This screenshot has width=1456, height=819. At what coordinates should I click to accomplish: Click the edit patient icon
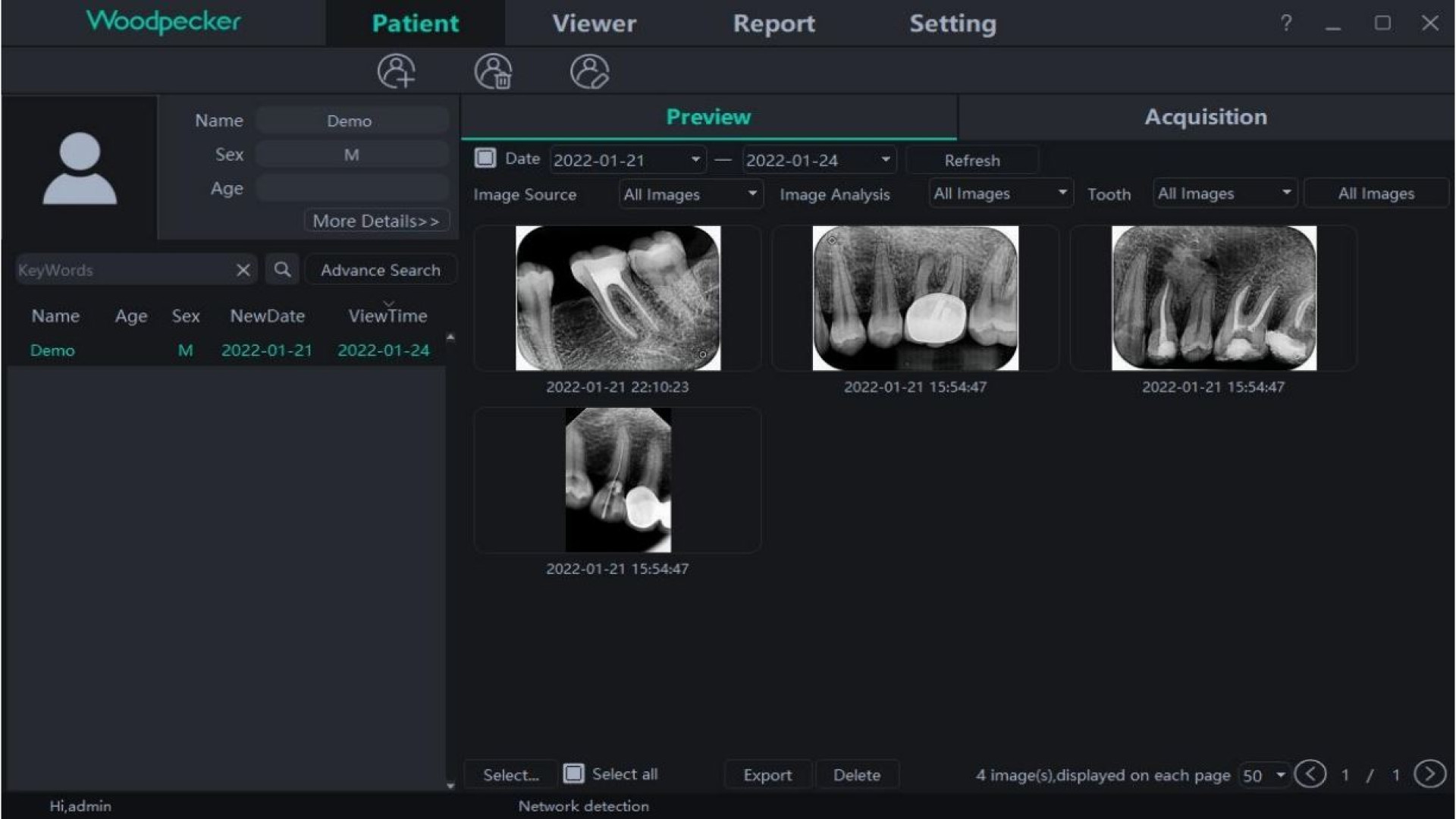589,72
